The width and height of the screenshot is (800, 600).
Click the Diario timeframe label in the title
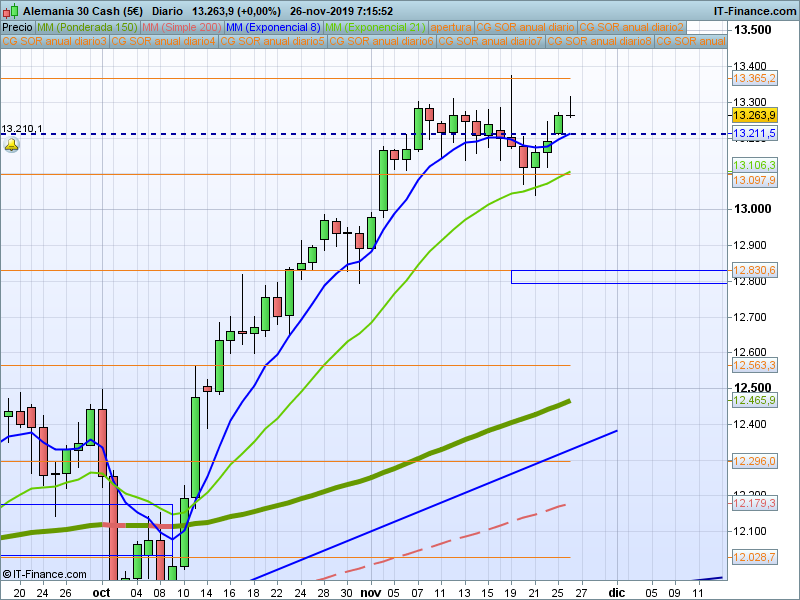[167, 11]
